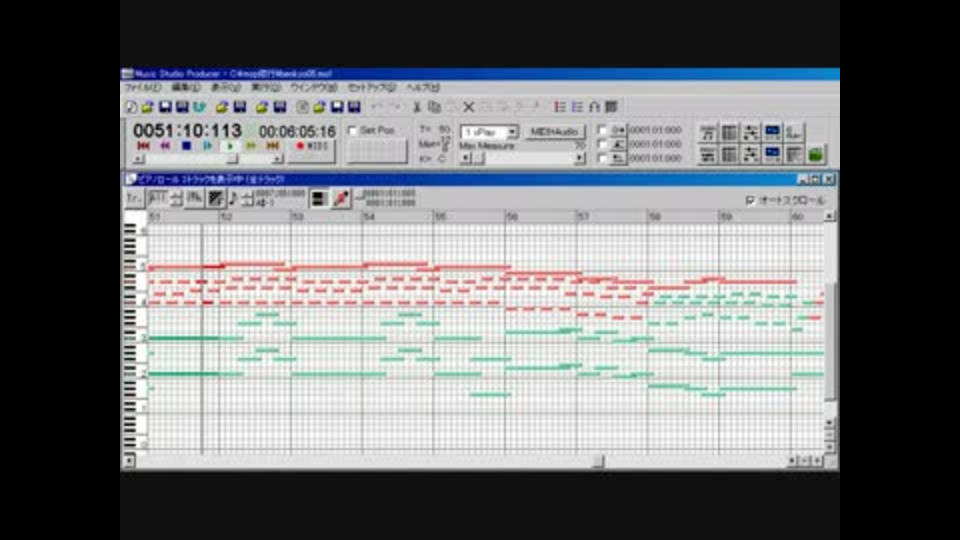Open the 編集 (Edit) menu
The height and width of the screenshot is (540, 960).
(x=186, y=88)
